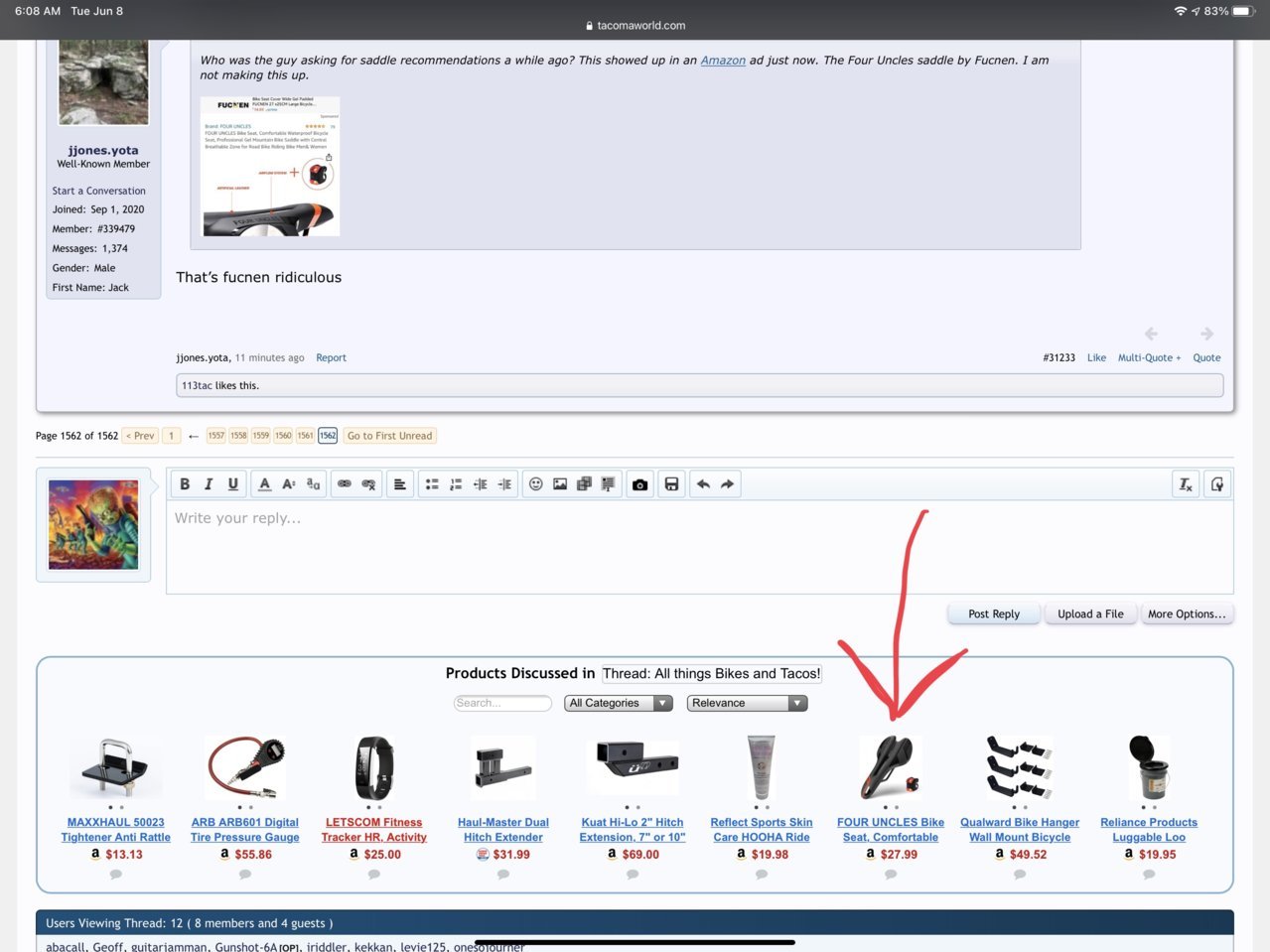Toggle underline formatting in reply editor
The width and height of the screenshot is (1270, 952).
232,484
